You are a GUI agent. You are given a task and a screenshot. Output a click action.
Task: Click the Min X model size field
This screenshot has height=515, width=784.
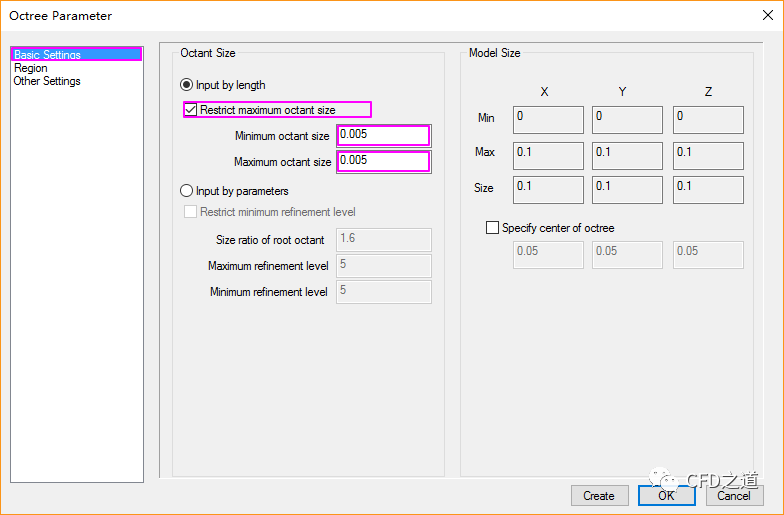coord(548,119)
